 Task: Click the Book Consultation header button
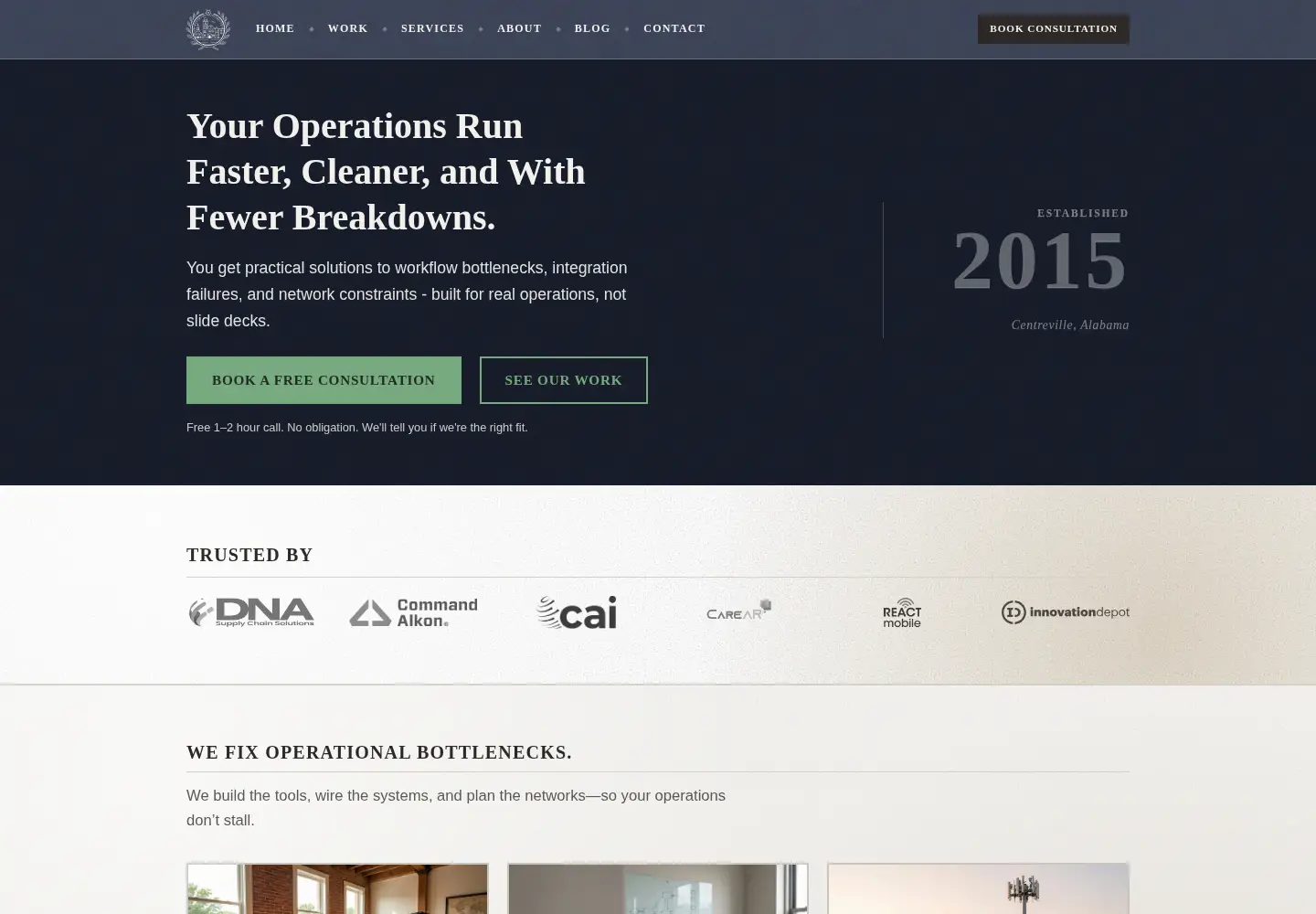[1054, 28]
